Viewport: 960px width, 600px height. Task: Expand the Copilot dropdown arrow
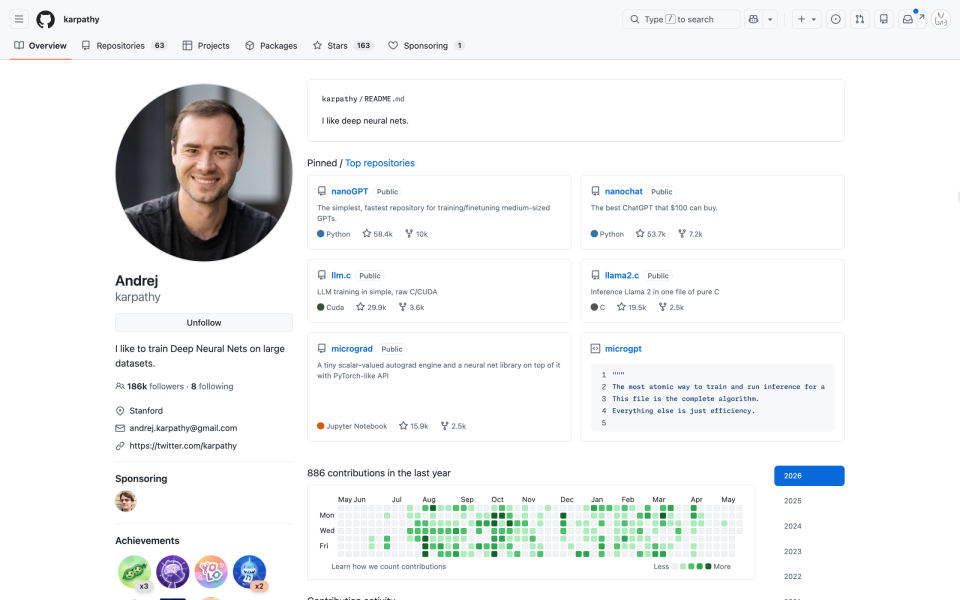(770, 19)
